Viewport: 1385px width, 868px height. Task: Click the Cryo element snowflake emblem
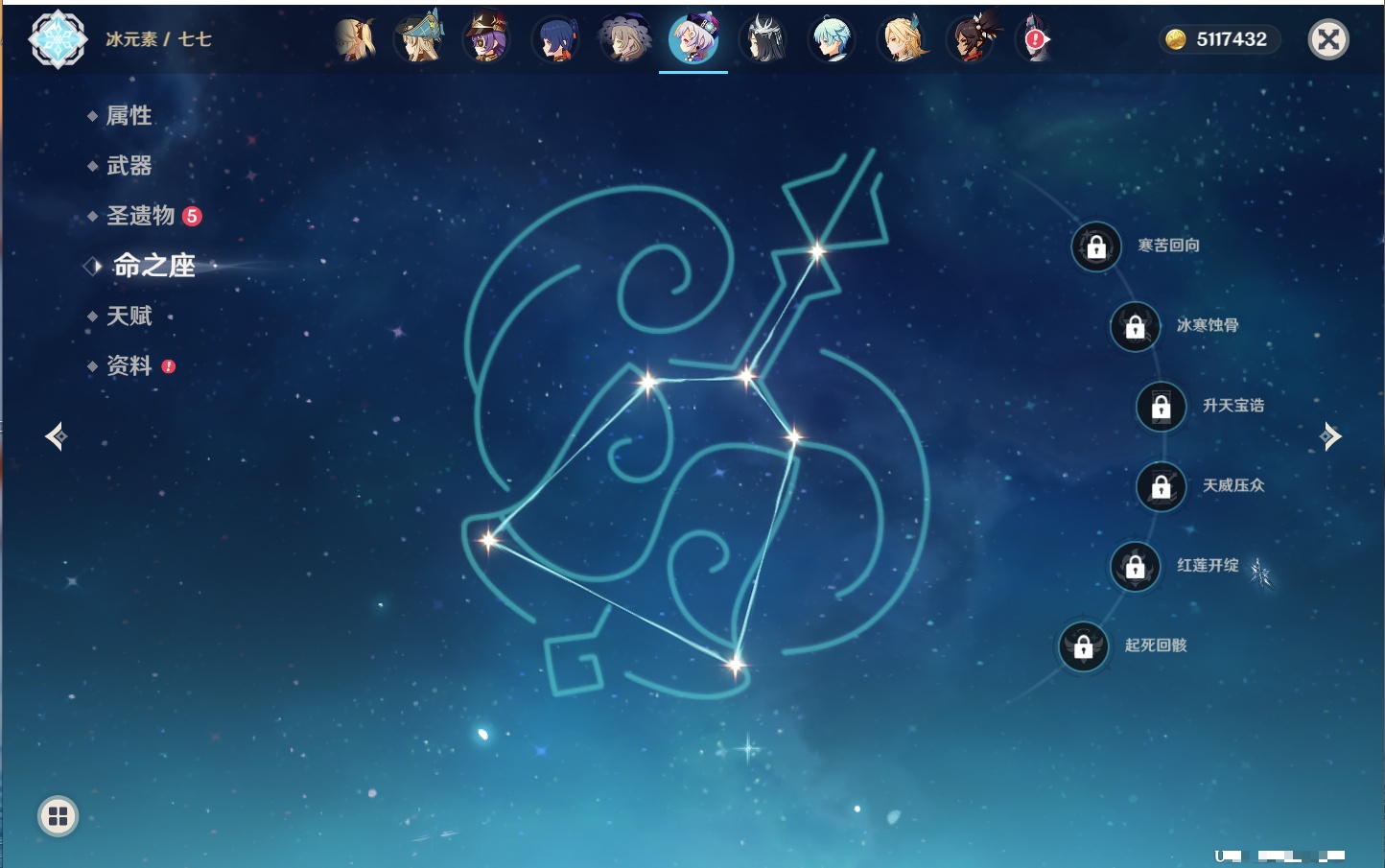(58, 39)
